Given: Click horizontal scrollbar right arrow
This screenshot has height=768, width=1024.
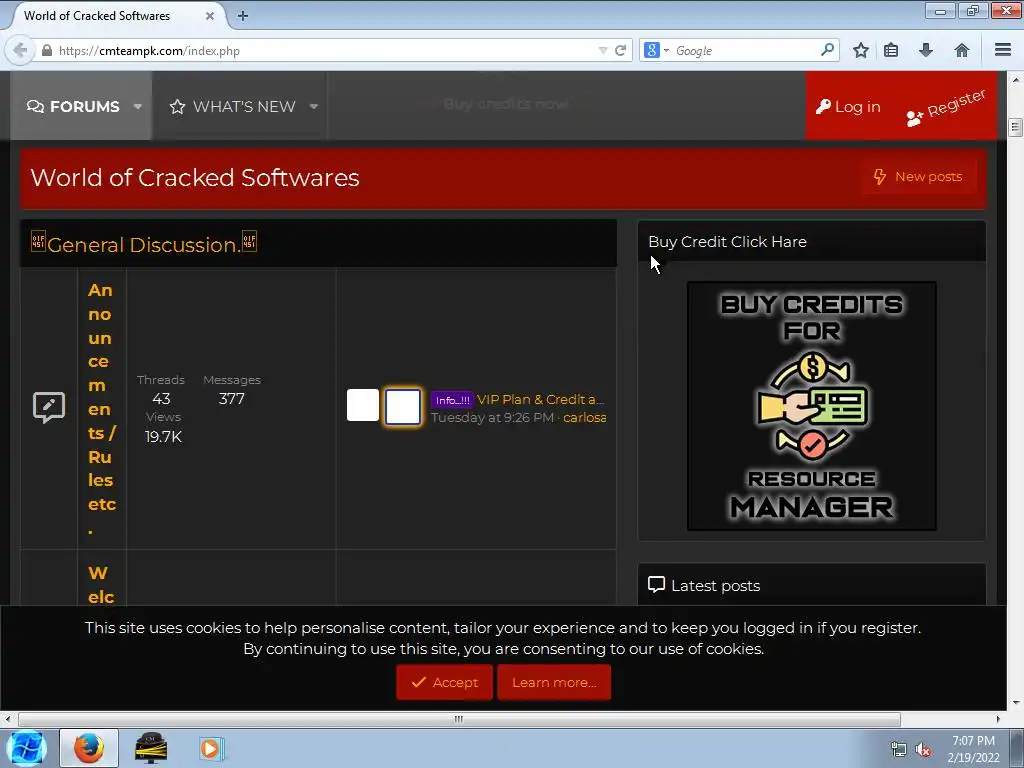Looking at the screenshot, I should click(x=998, y=720).
